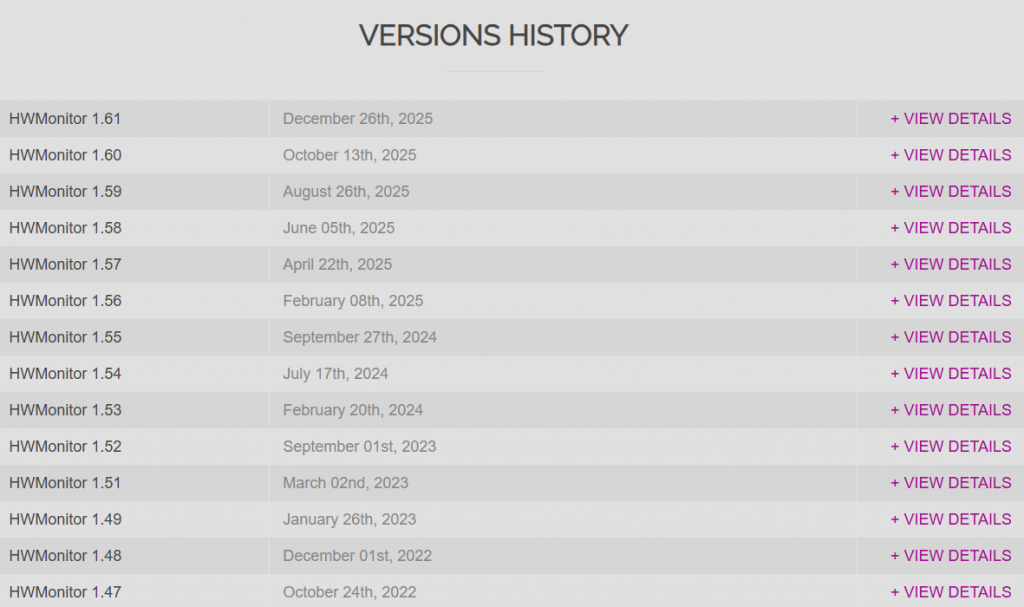Click the Versions History heading
1024x607 pixels.
(493, 36)
